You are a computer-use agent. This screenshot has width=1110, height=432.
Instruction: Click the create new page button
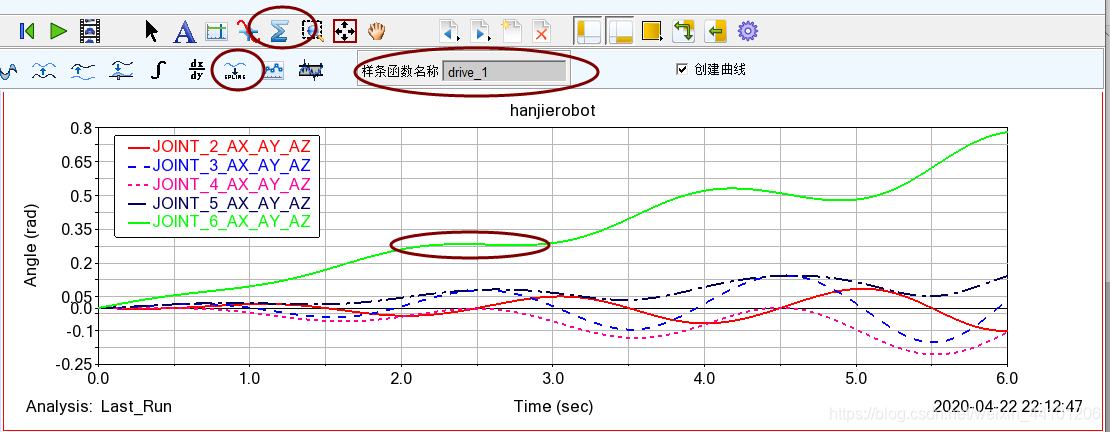click(x=511, y=31)
